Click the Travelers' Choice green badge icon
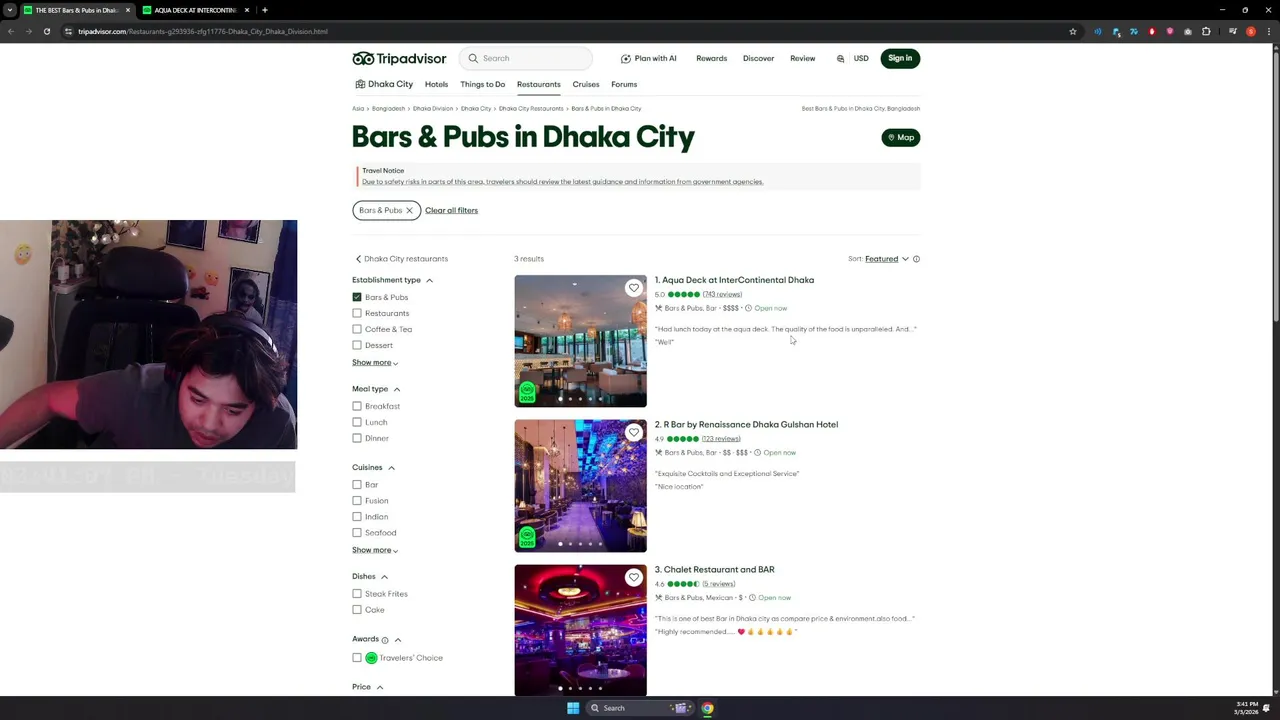 [x=371, y=658]
